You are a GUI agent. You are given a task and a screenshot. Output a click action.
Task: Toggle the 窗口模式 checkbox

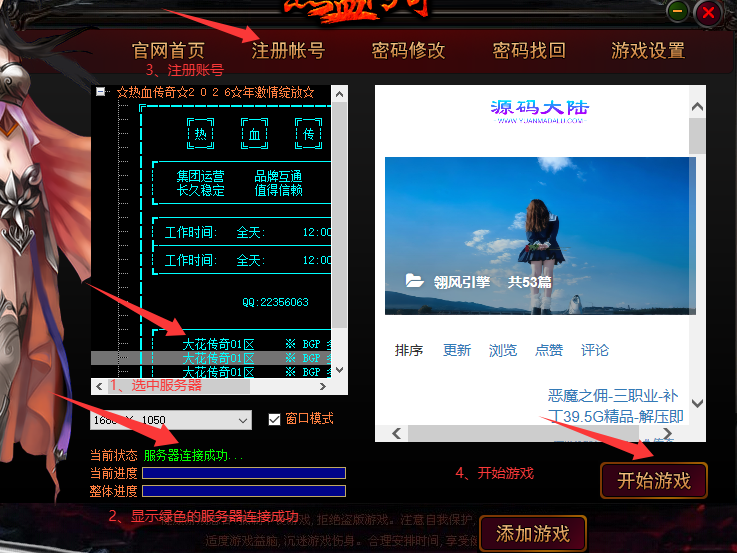275,419
